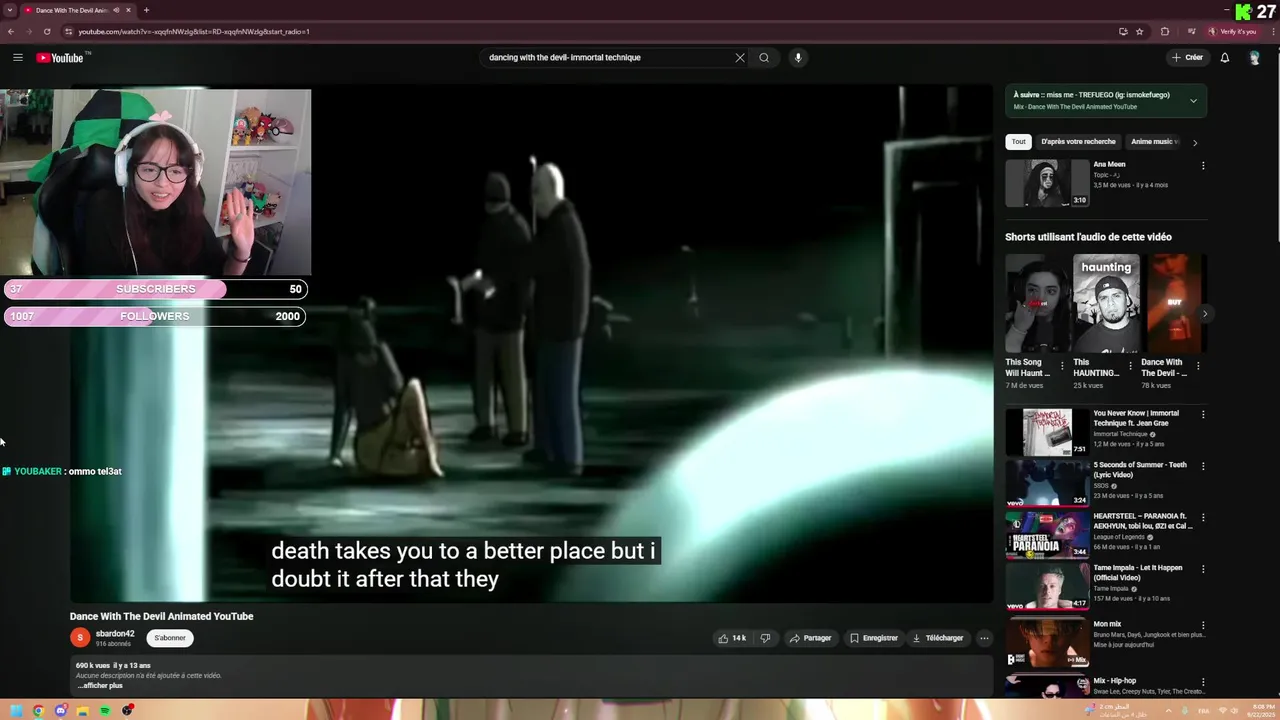1280x720 pixels.
Task: Play or pause the video player
Action: pyautogui.click(x=531, y=345)
